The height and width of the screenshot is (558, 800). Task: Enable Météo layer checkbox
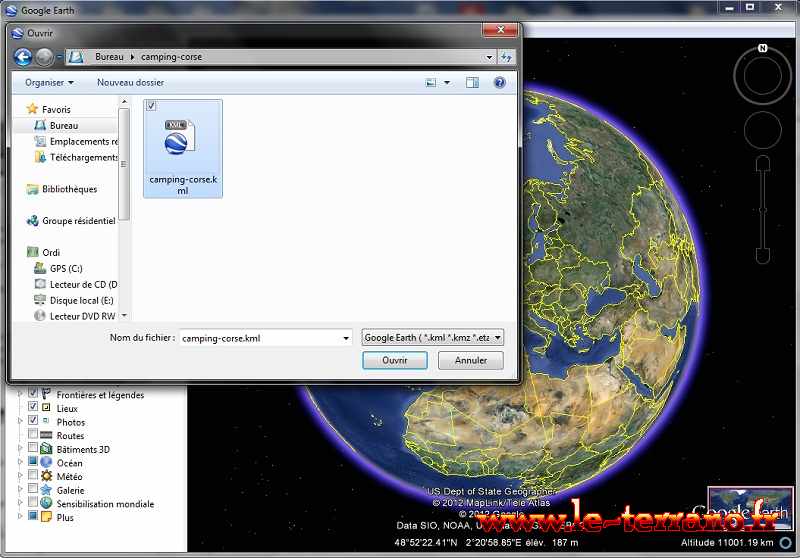[33, 475]
